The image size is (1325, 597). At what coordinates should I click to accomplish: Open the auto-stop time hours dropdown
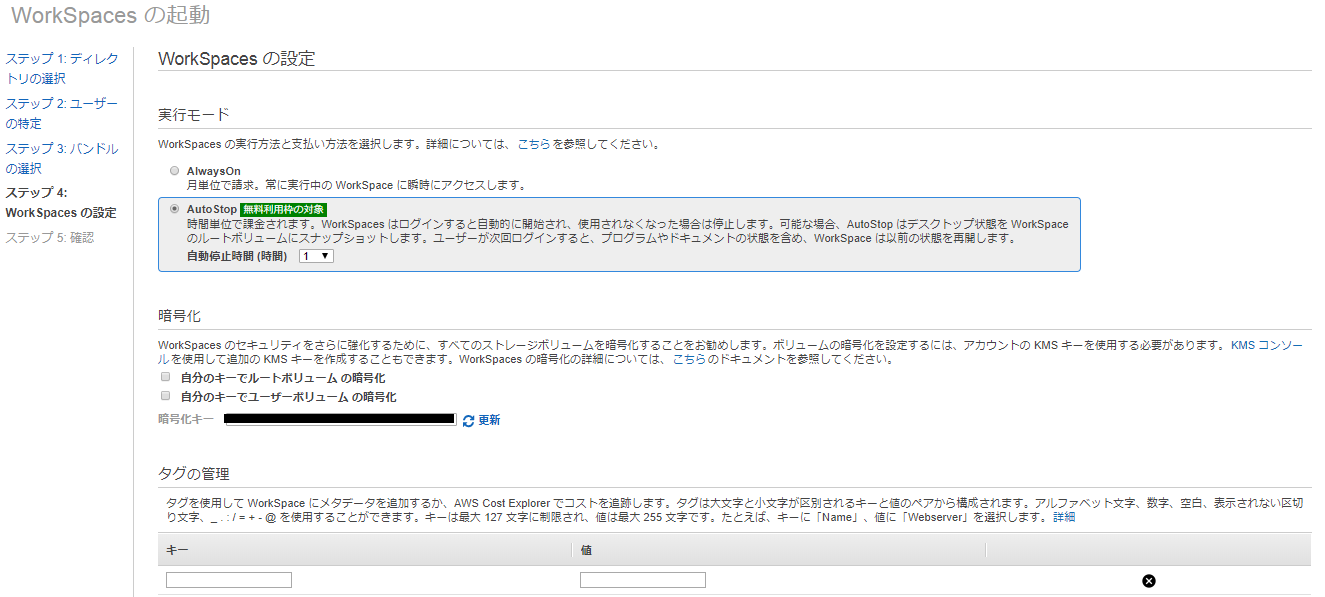[x=316, y=256]
